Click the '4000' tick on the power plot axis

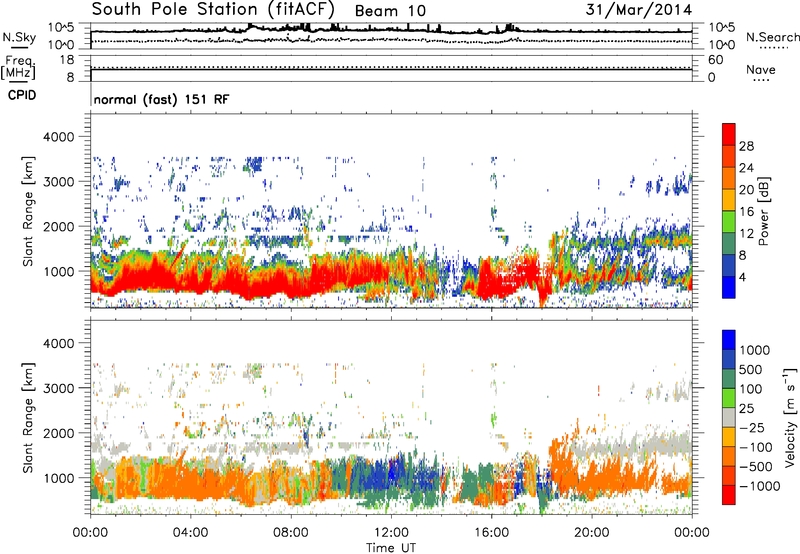58,137
